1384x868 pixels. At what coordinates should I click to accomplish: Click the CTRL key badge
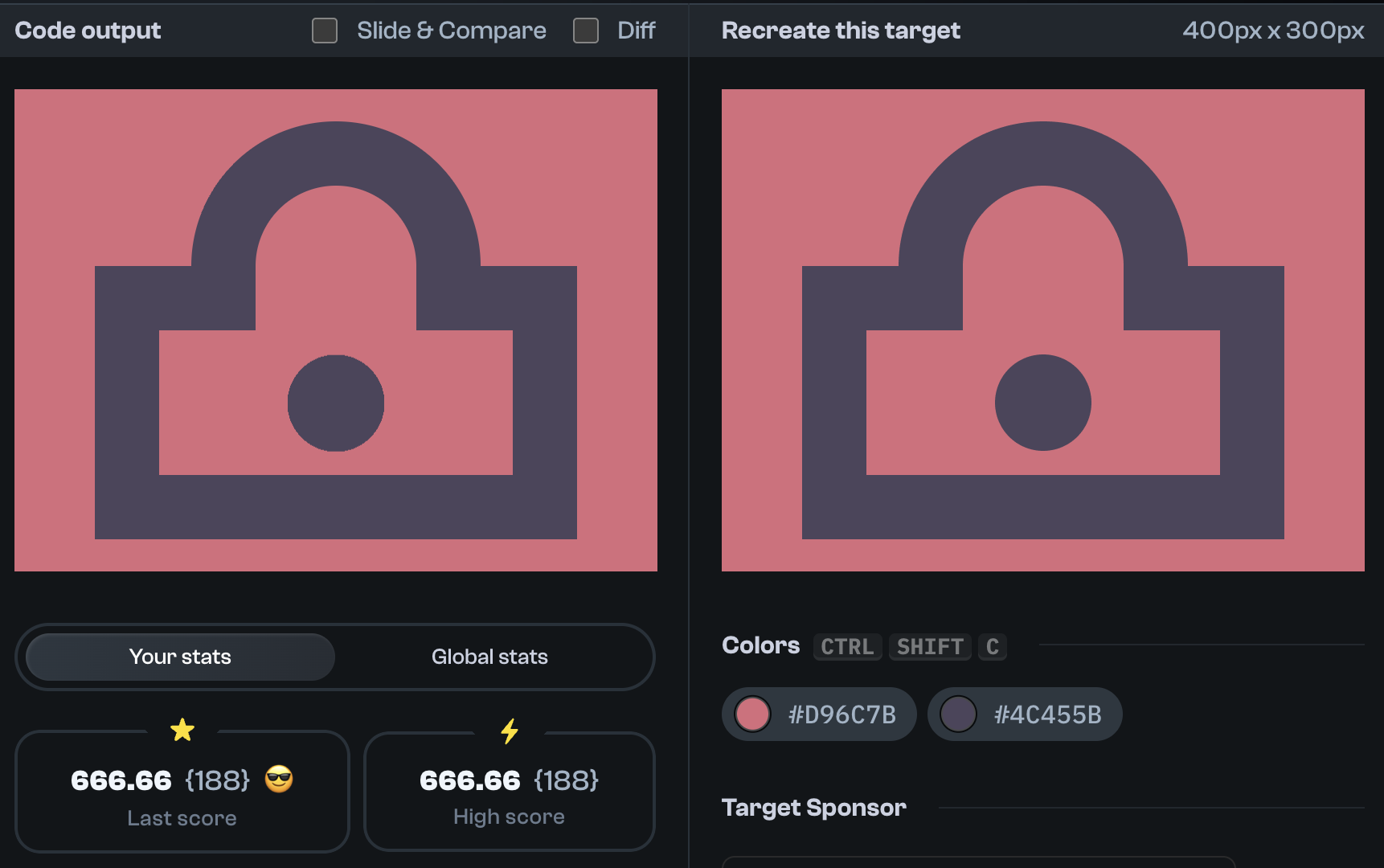click(848, 646)
